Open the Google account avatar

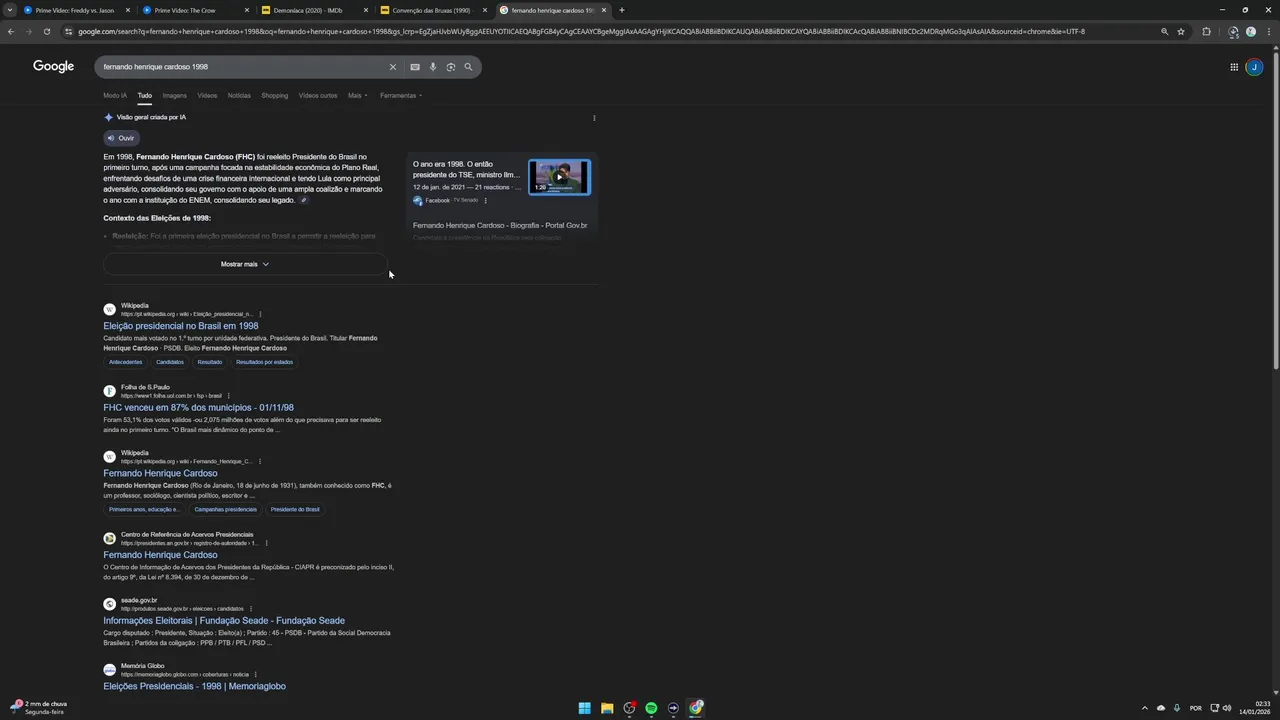tap(1254, 67)
